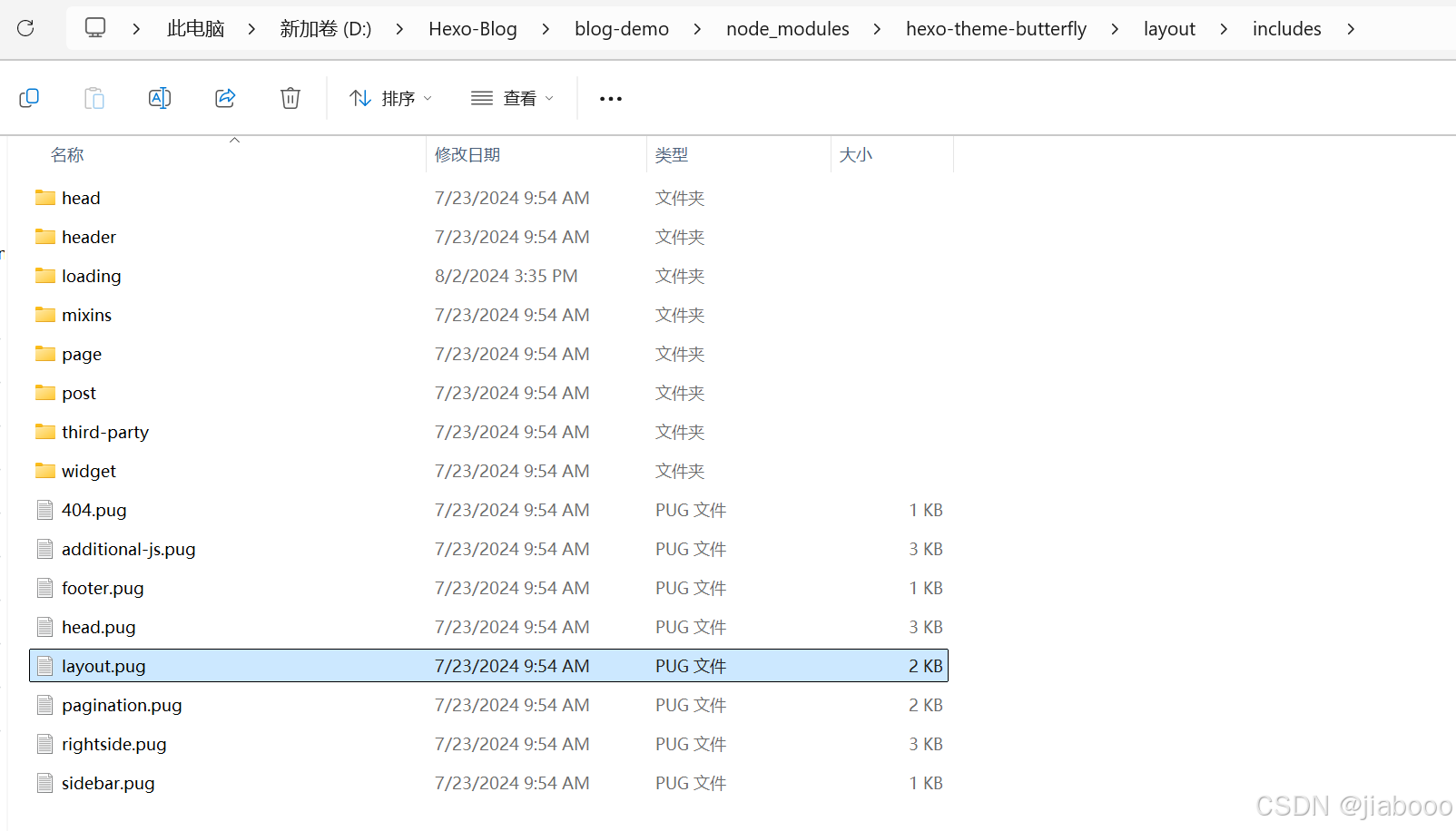The width and height of the screenshot is (1456, 831).
Task: Click the file name sidebar.pug
Action: pyautogui.click(x=108, y=783)
